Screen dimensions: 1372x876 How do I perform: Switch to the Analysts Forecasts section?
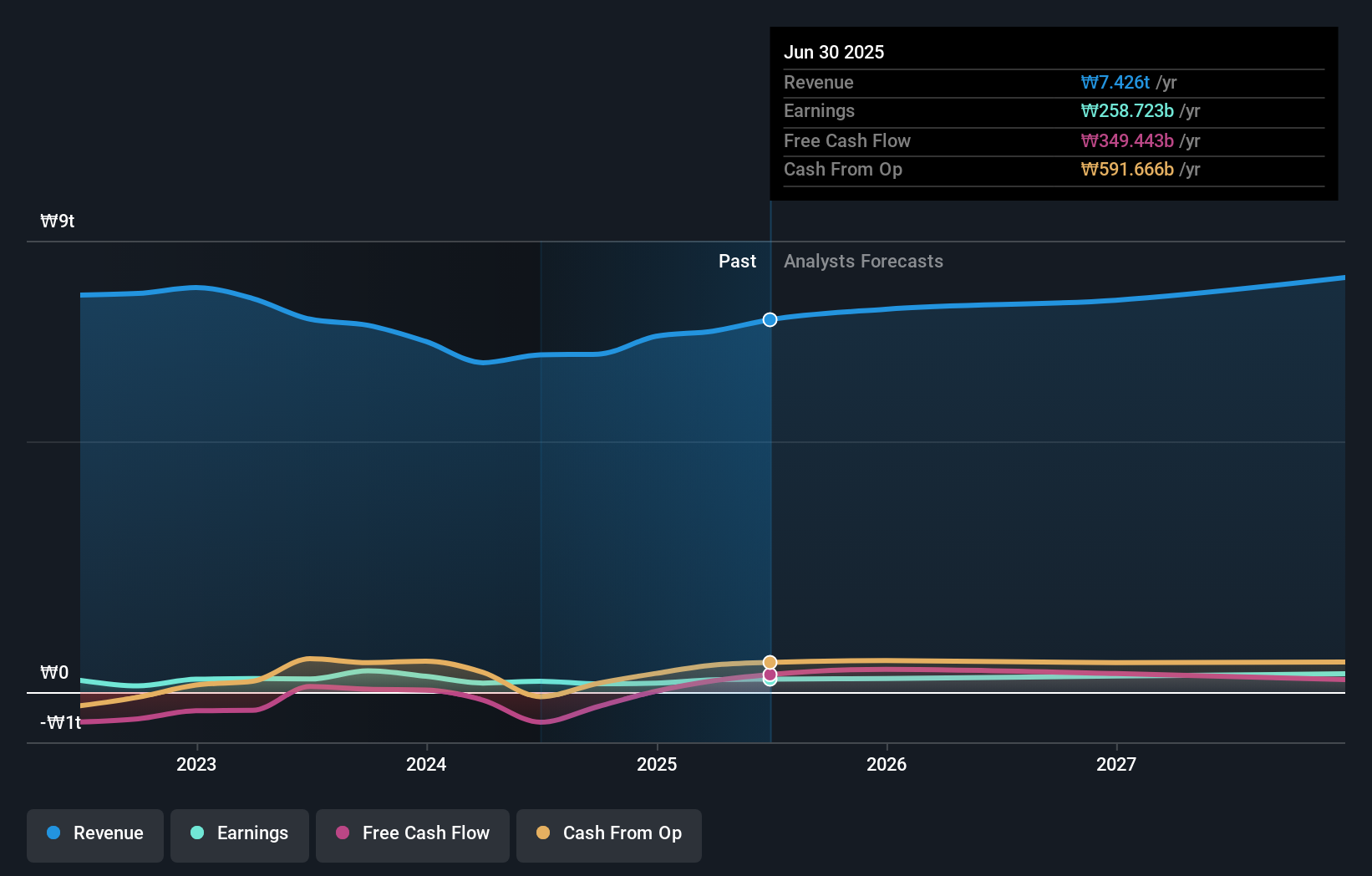click(863, 261)
